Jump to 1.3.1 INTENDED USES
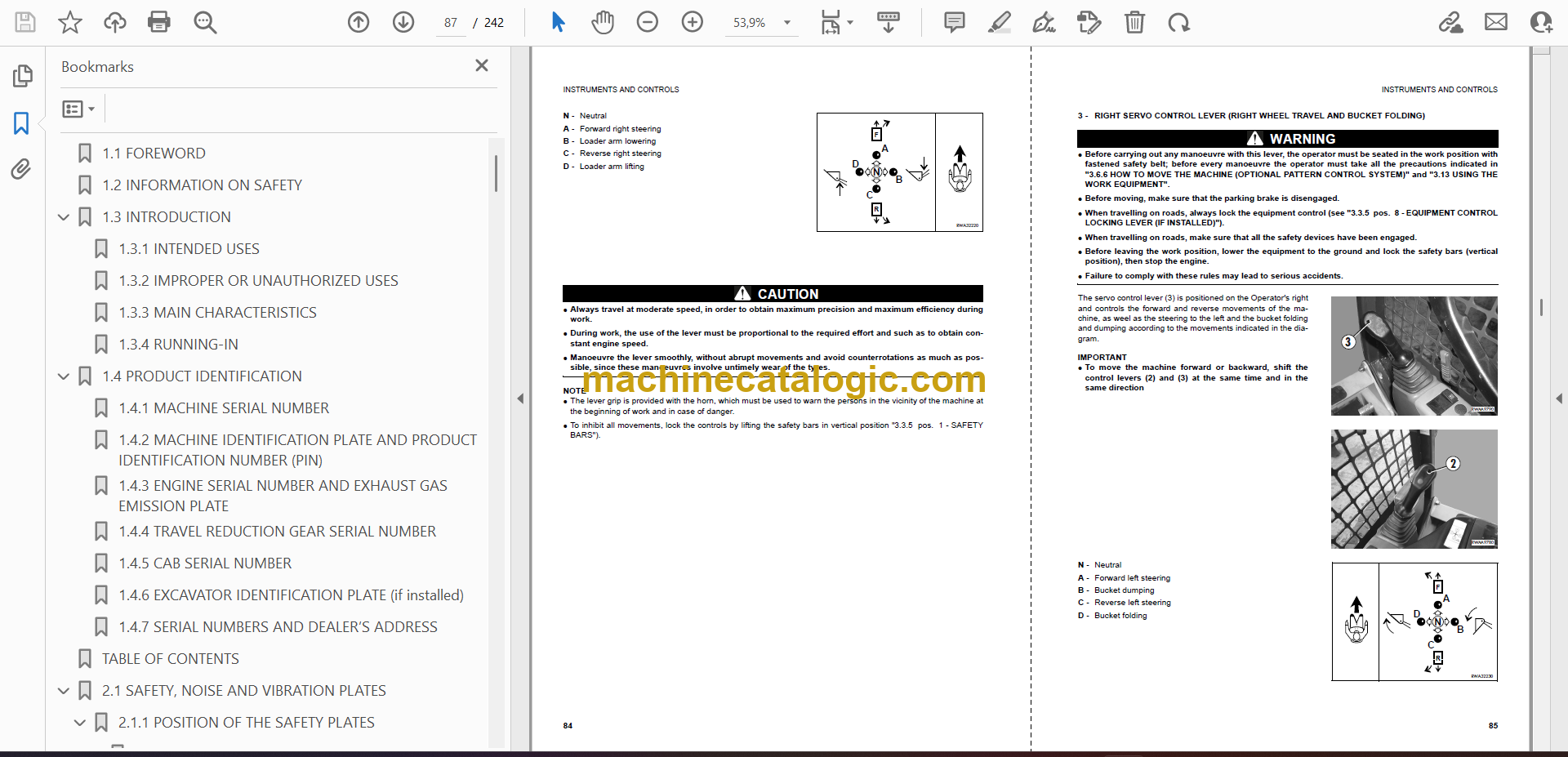Viewport: 1568px width, 757px height. click(x=189, y=249)
